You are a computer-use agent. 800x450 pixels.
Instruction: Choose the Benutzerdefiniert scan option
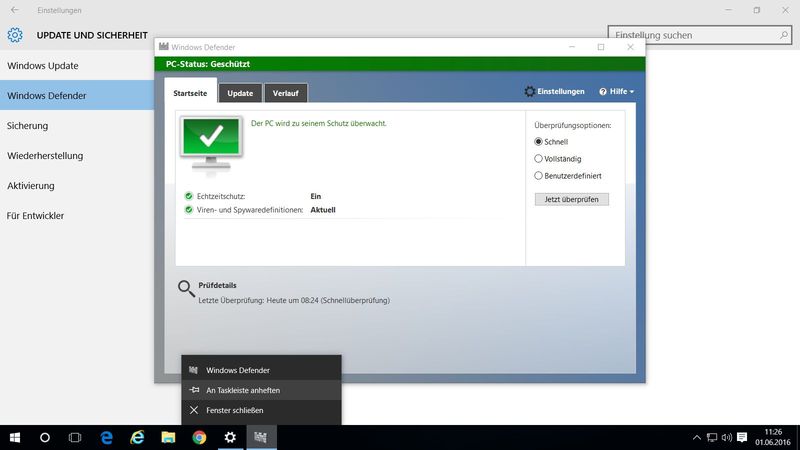click(x=539, y=176)
